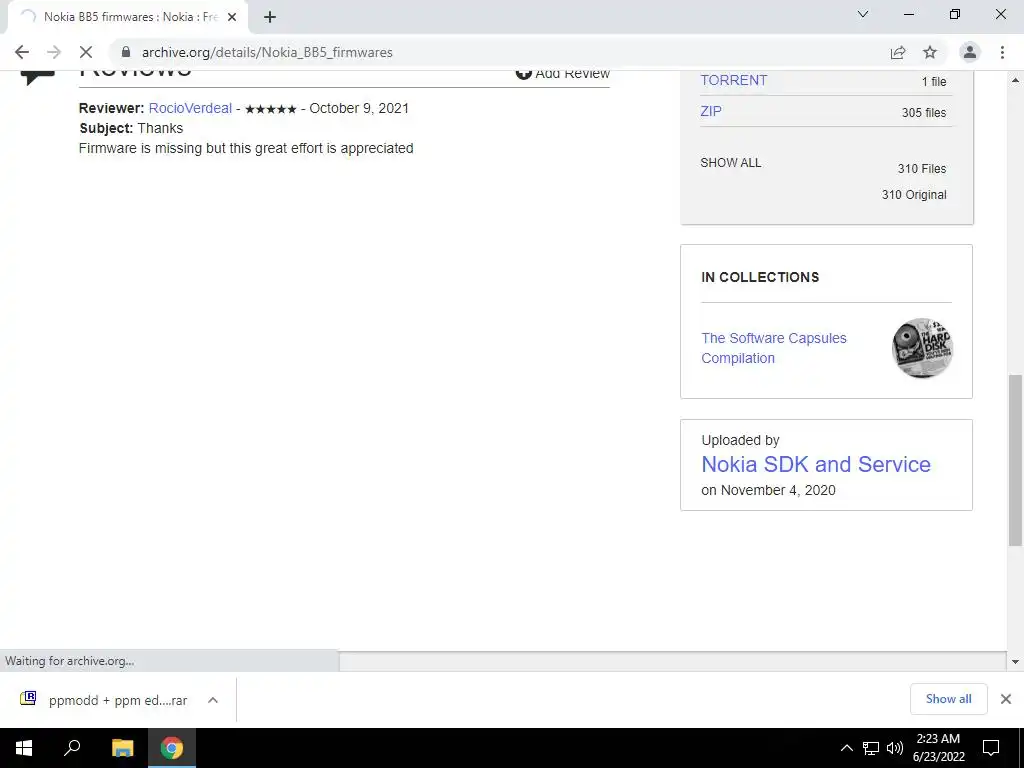Open Windows taskbar search
The image size is (1024, 768).
pos(72,748)
